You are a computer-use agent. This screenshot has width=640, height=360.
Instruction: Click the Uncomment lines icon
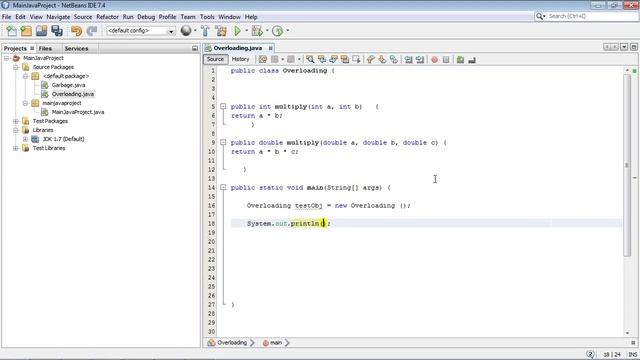coord(472,60)
